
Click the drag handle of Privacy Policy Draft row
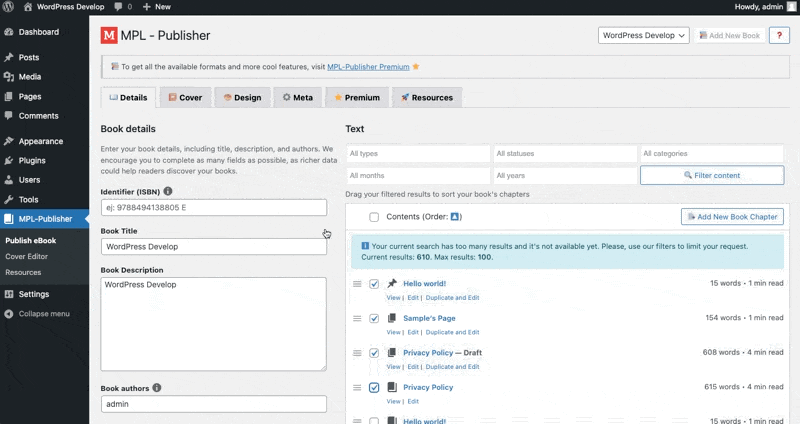click(357, 353)
